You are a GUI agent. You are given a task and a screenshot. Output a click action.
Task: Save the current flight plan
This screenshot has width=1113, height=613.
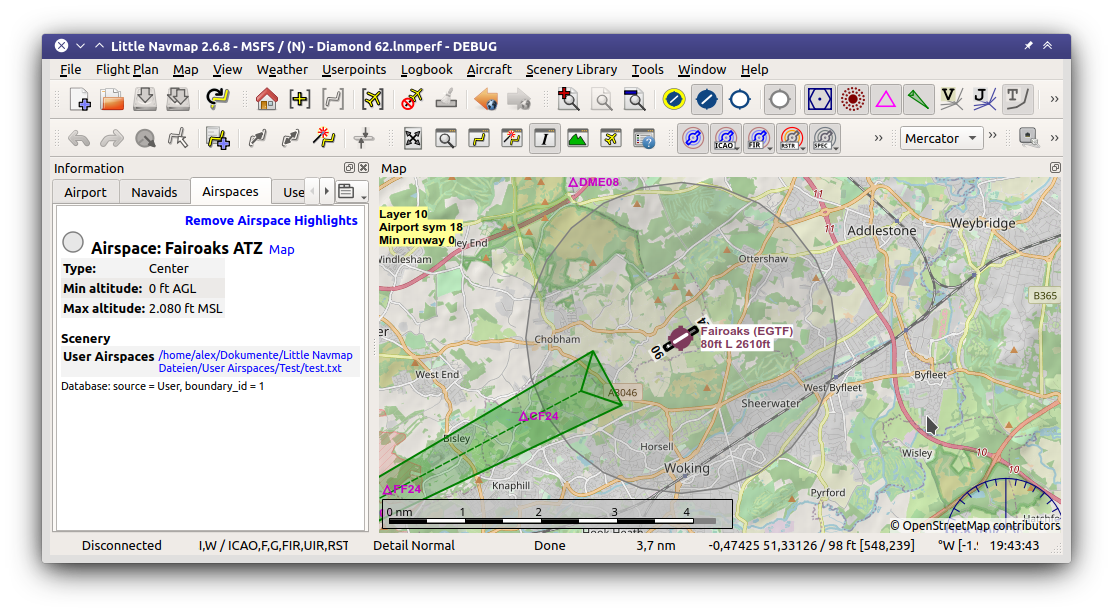click(x=145, y=99)
